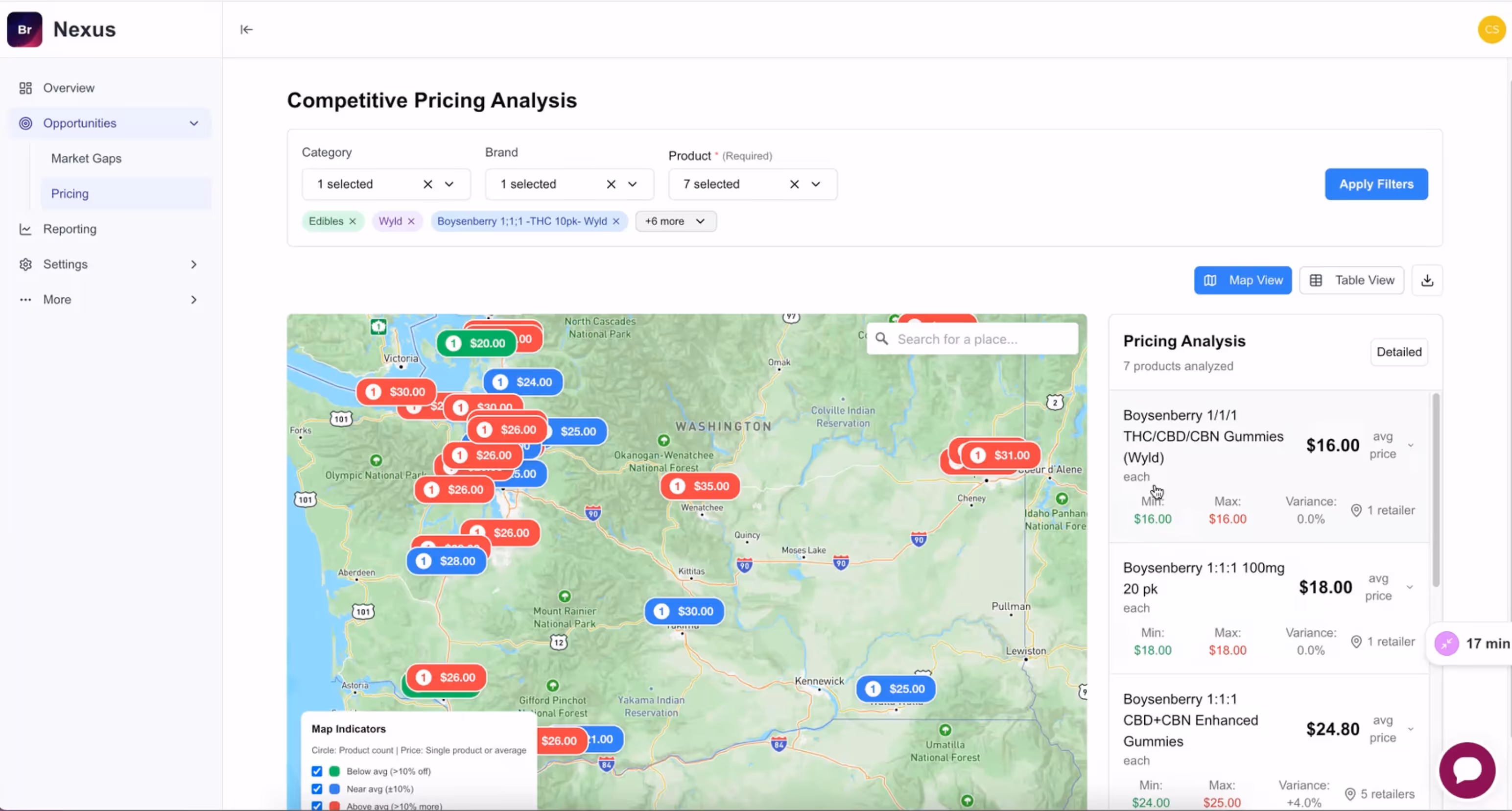Image resolution: width=1512 pixels, height=811 pixels.
Task: Click the blue $28.00 map price marker
Action: pyautogui.click(x=447, y=561)
